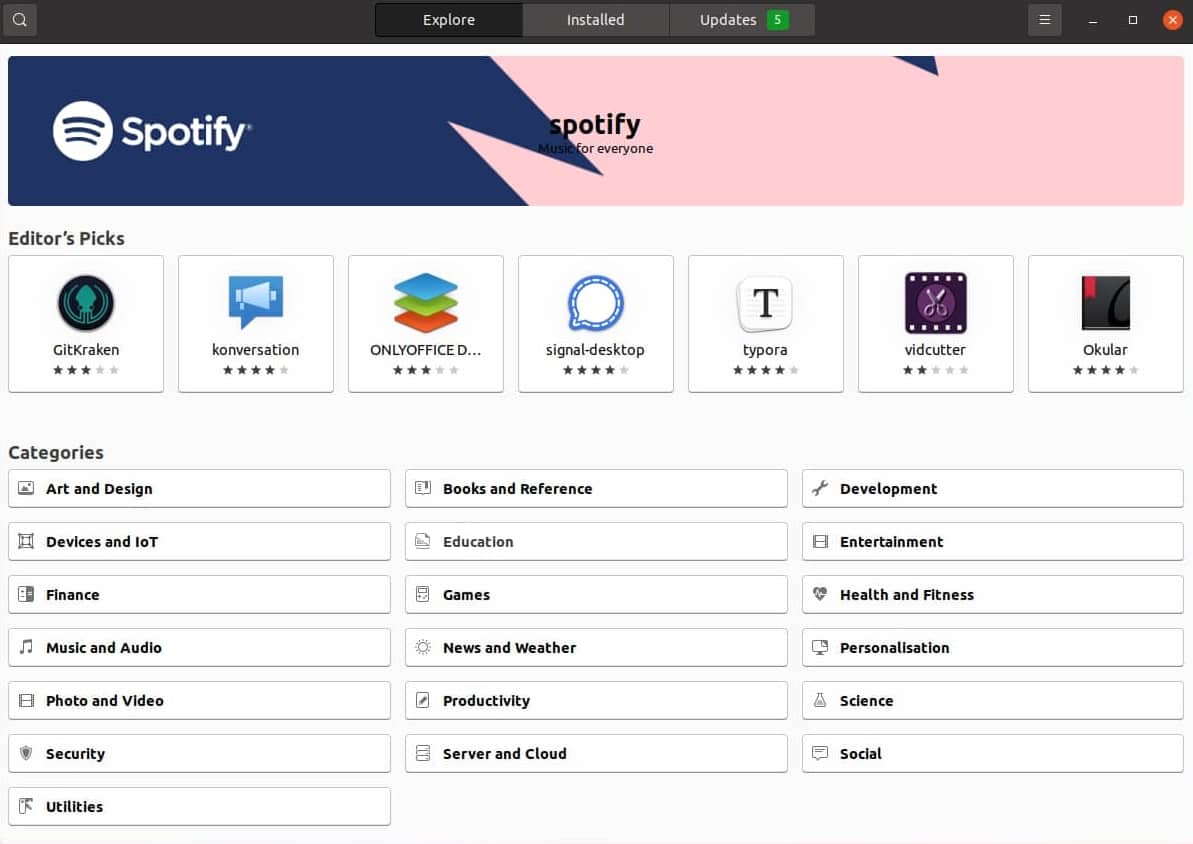Click the Okular star rating

pyautogui.click(x=1106, y=370)
